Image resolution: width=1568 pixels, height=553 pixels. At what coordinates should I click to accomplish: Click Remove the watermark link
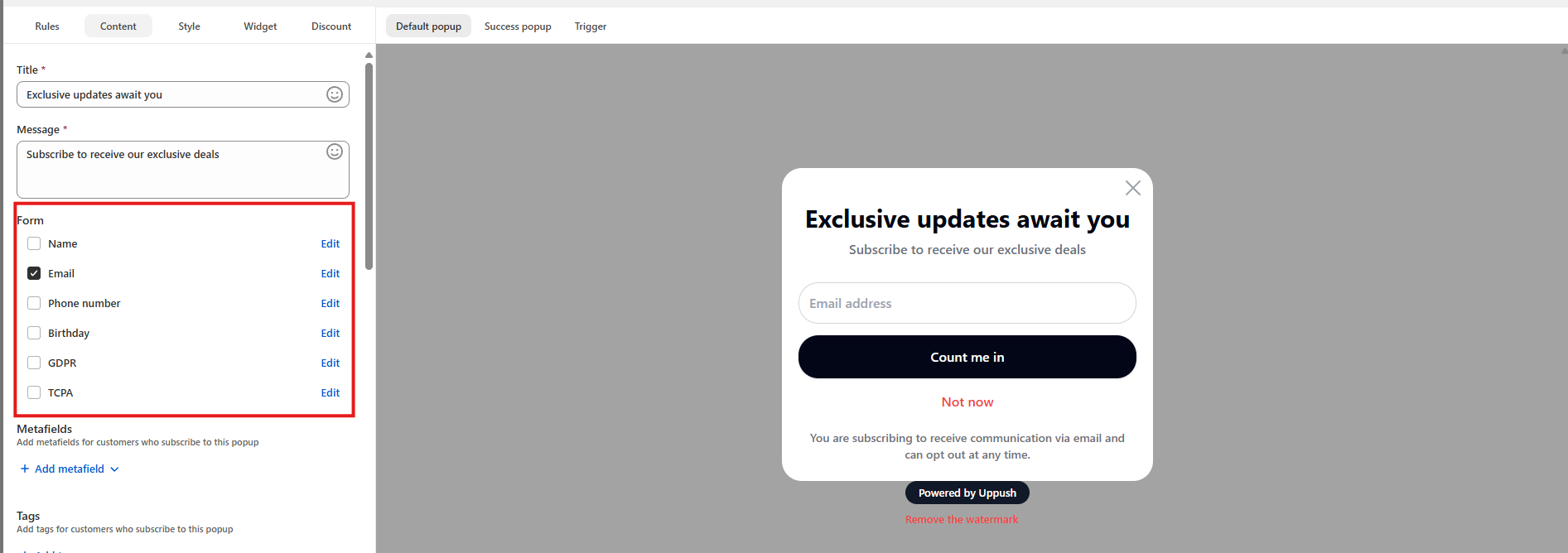coord(962,519)
